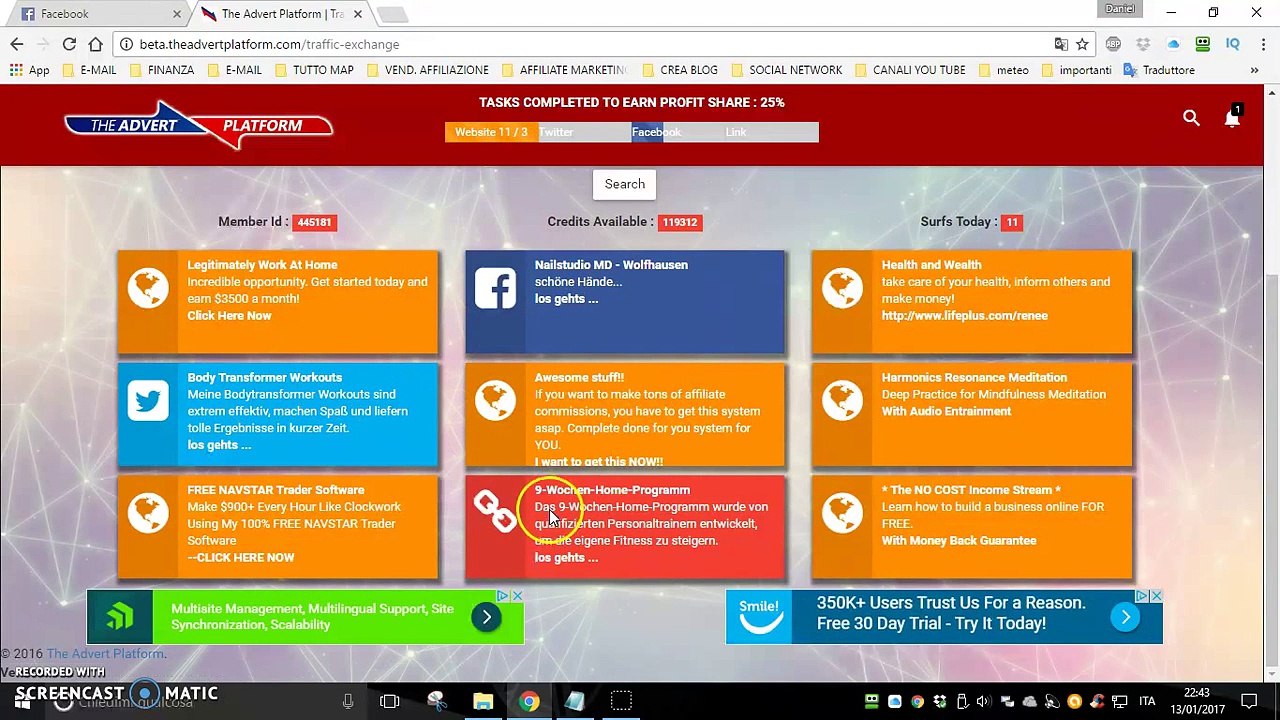Close the Facebook browser tab

[177, 14]
